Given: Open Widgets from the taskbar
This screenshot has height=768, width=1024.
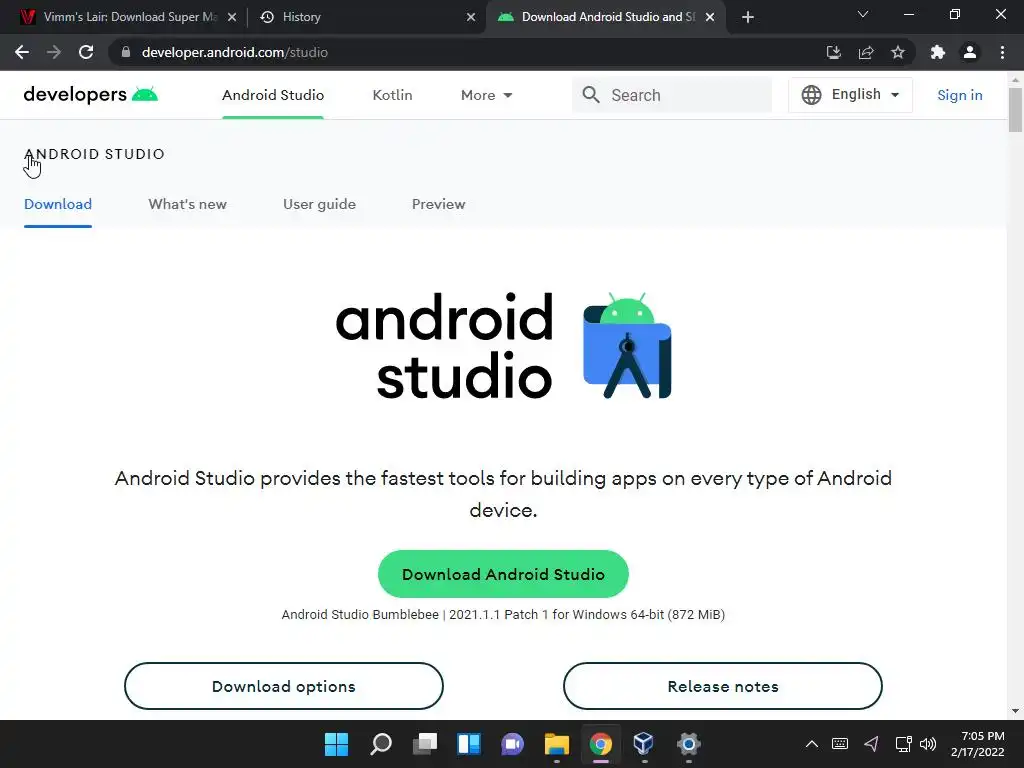Looking at the screenshot, I should (x=469, y=744).
